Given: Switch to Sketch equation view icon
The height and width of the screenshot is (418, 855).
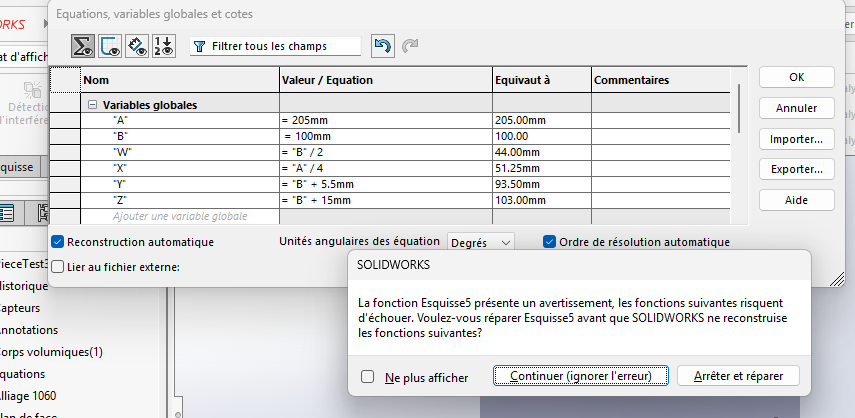Looking at the screenshot, I should click(x=111, y=46).
